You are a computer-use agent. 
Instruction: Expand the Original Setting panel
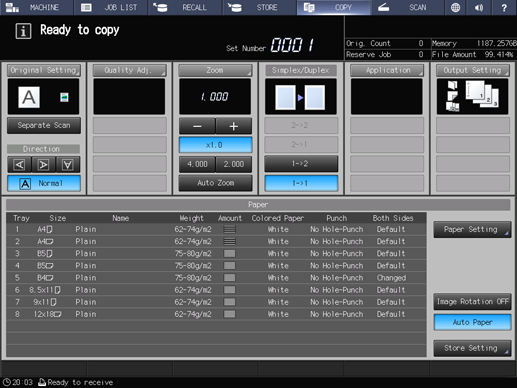click(44, 70)
